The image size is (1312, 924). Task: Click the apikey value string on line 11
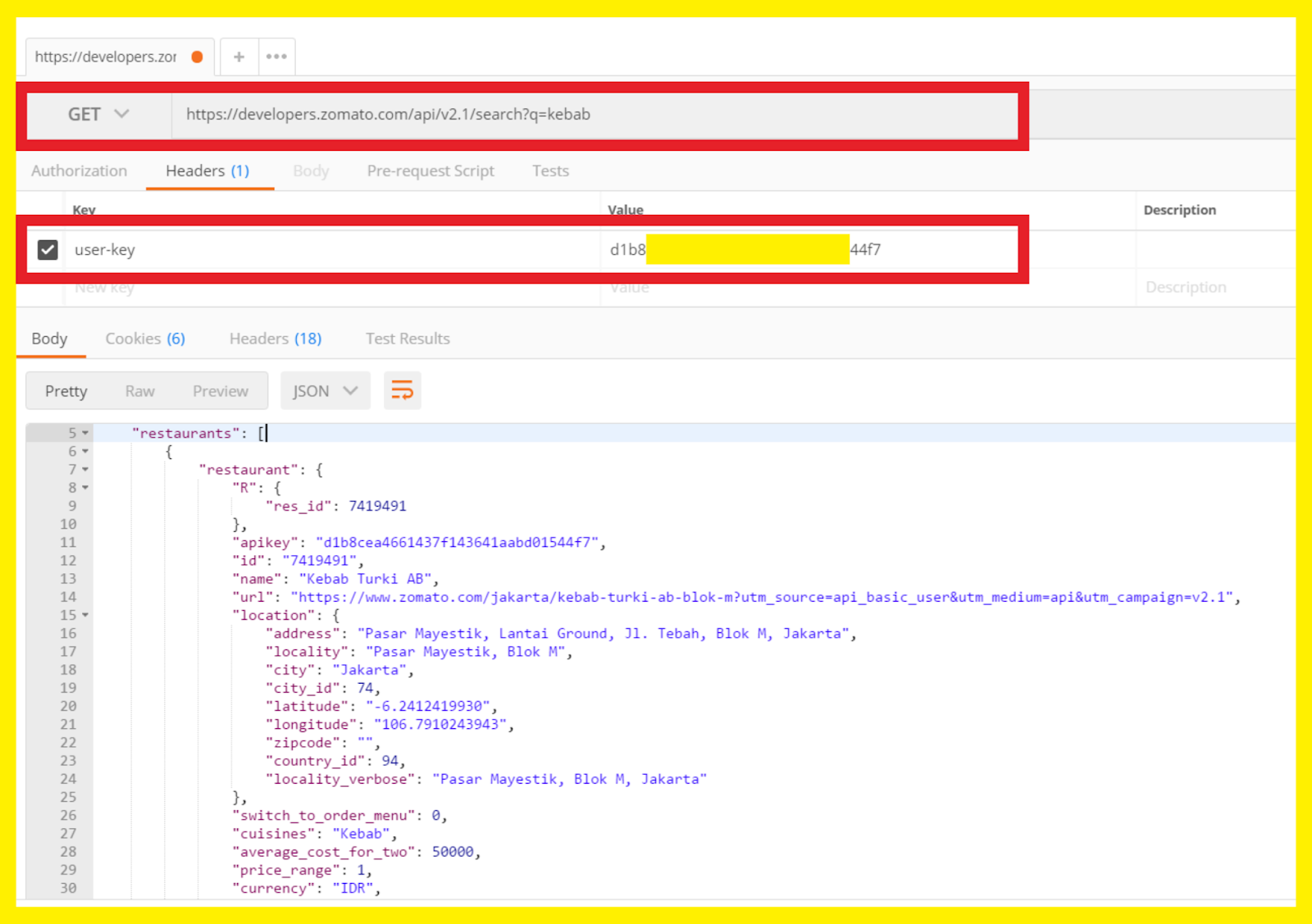click(458, 542)
